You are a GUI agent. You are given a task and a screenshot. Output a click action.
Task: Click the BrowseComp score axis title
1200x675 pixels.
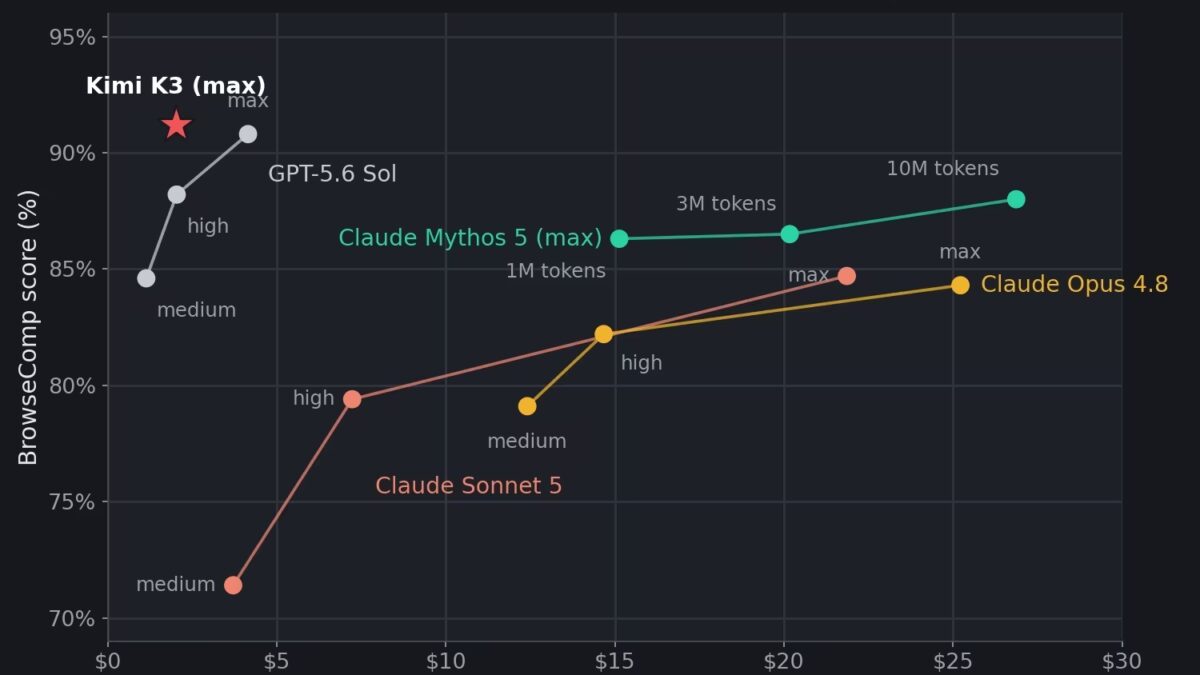click(28, 327)
